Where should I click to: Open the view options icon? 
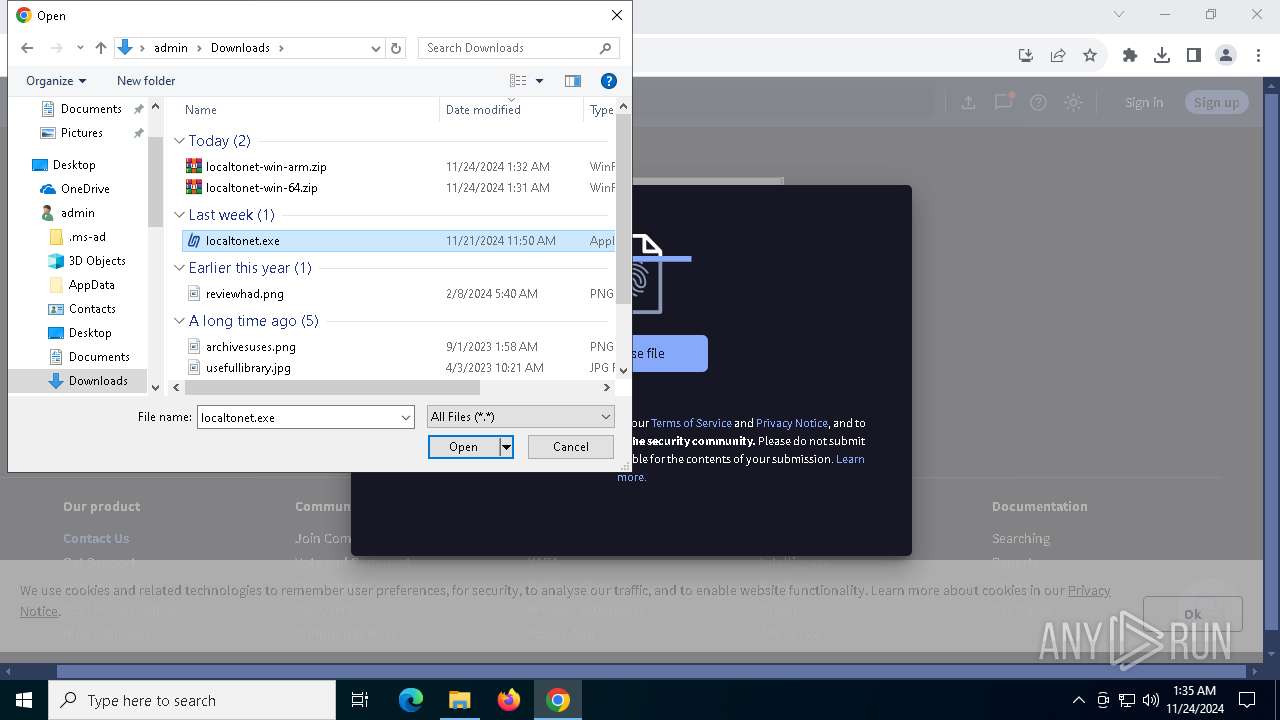click(x=518, y=81)
